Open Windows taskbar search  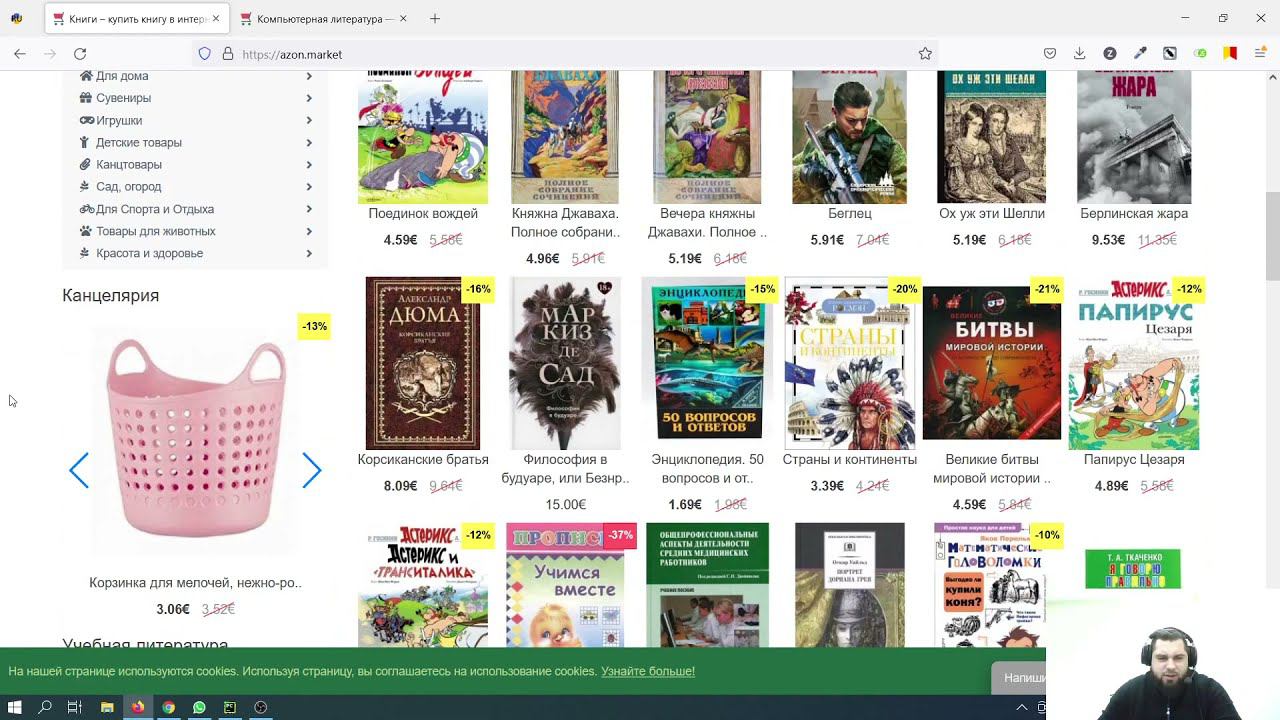pos(45,707)
